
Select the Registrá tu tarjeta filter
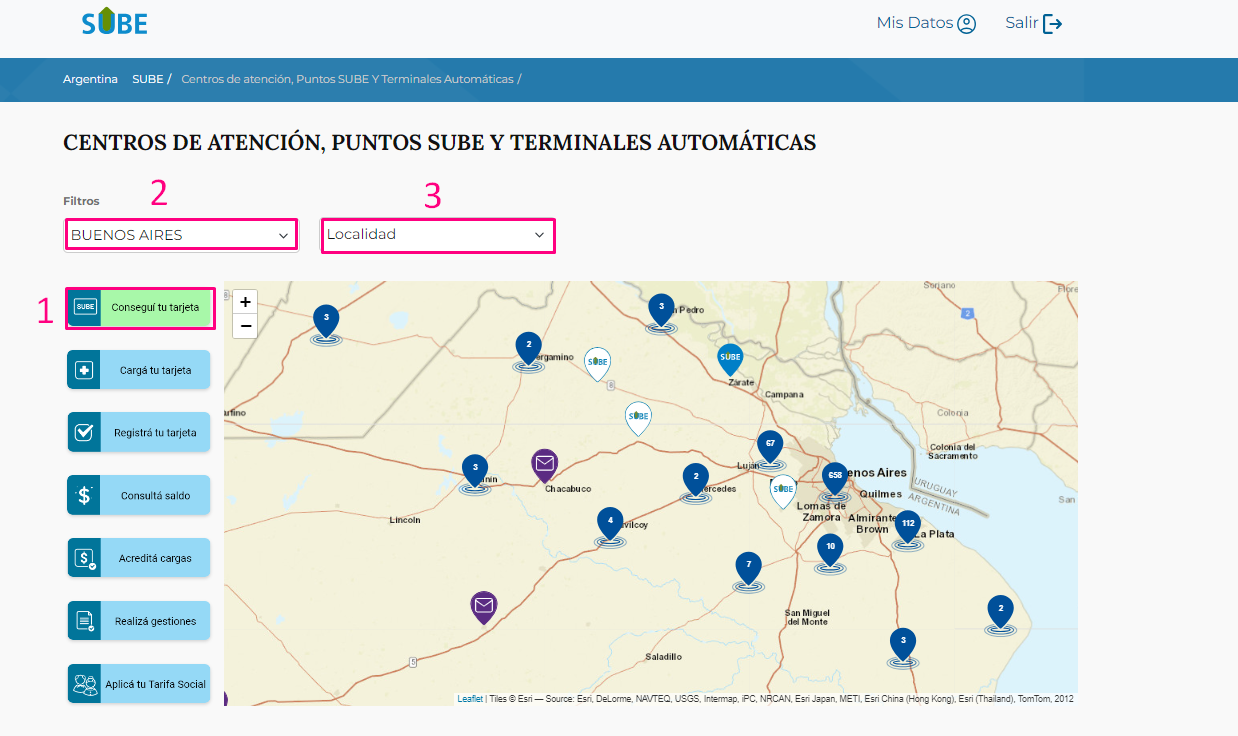click(139, 433)
